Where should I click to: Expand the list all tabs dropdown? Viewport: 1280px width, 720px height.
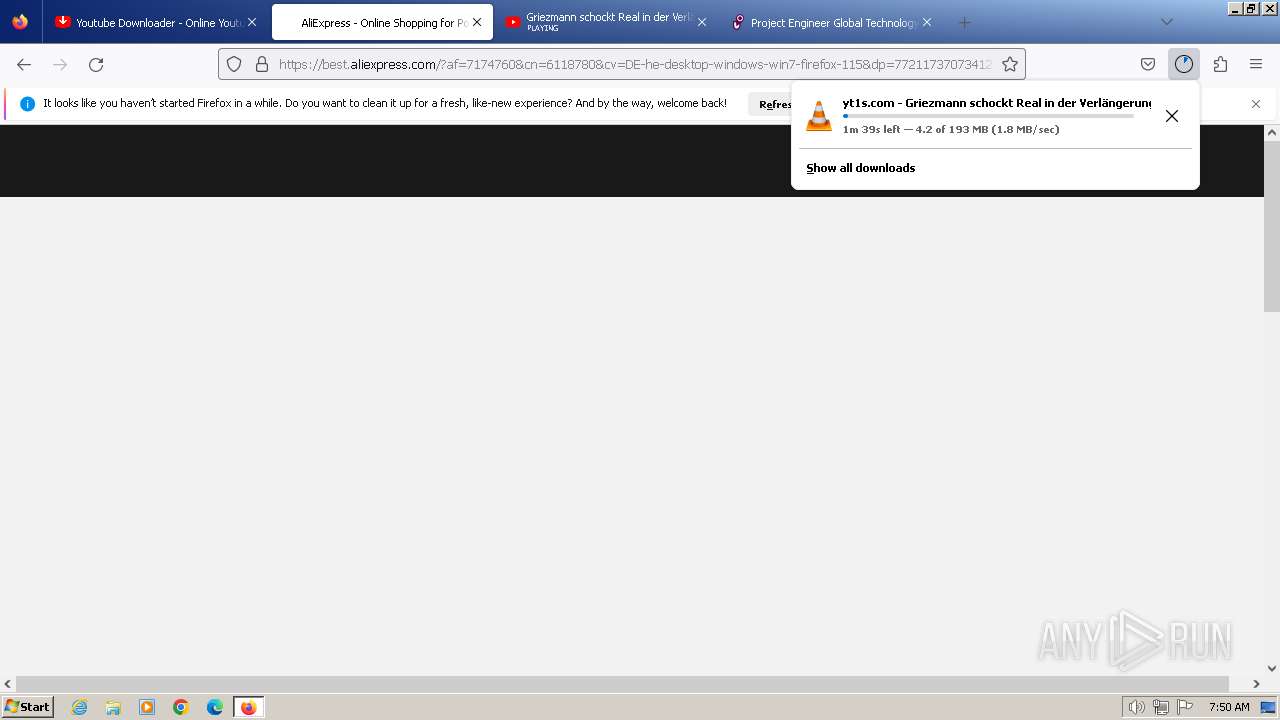1167,22
